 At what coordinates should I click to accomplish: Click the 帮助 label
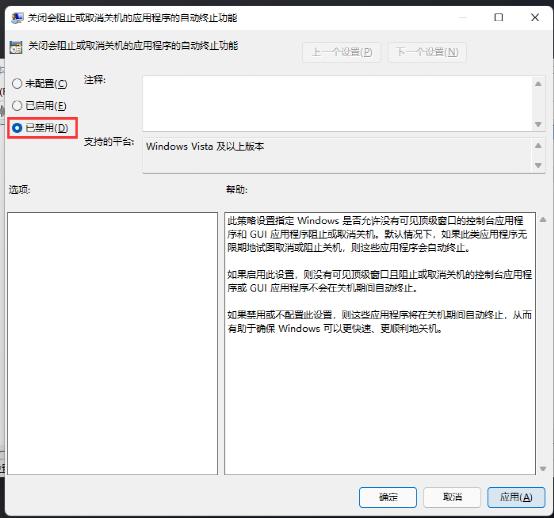pyautogui.click(x=236, y=189)
